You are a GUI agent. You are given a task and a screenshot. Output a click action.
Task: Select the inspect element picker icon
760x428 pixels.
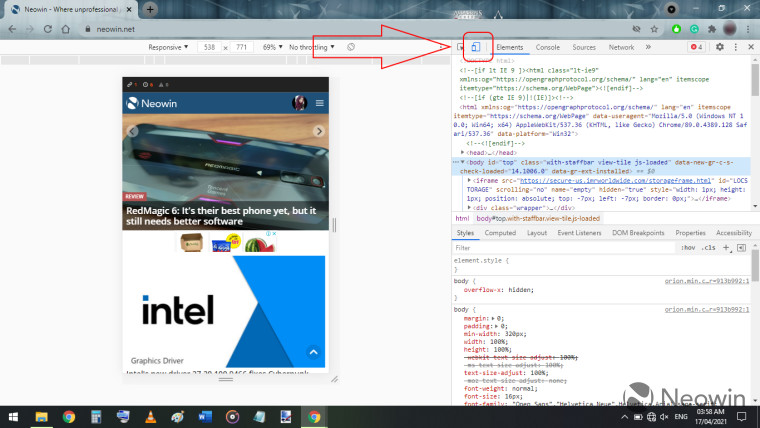pyautogui.click(x=460, y=47)
